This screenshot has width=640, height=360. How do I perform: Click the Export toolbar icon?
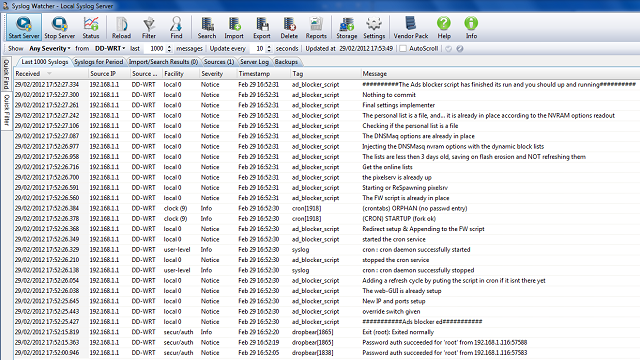click(262, 27)
